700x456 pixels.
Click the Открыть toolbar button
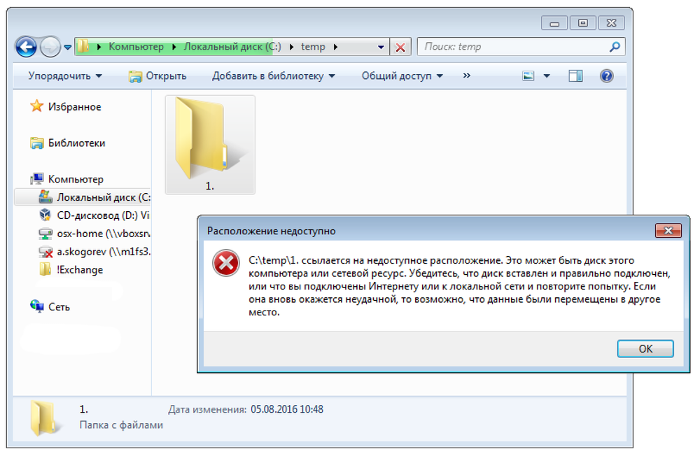(x=158, y=76)
